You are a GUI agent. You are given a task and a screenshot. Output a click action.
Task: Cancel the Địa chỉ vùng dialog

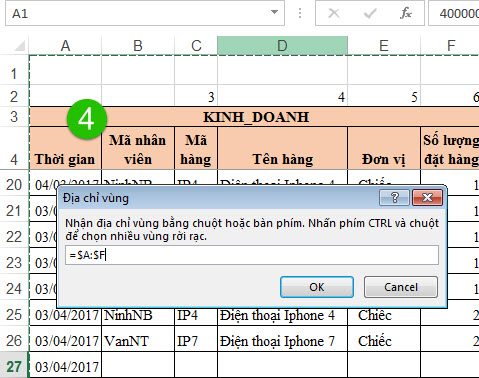point(401,287)
